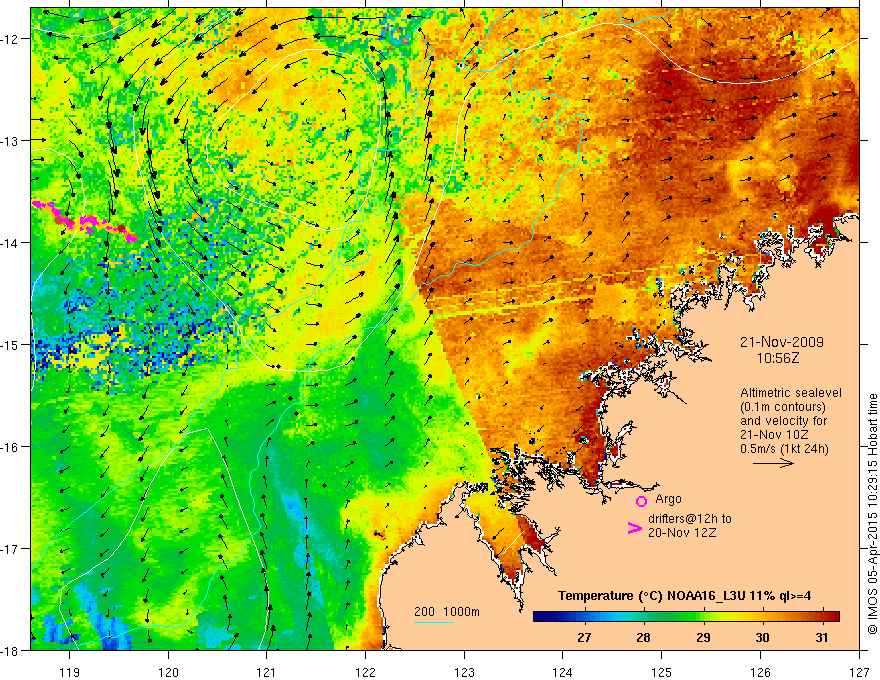Click the 'Altimetric sealevel' caption text
Viewport: 880px width, 680px height.
(x=791, y=393)
